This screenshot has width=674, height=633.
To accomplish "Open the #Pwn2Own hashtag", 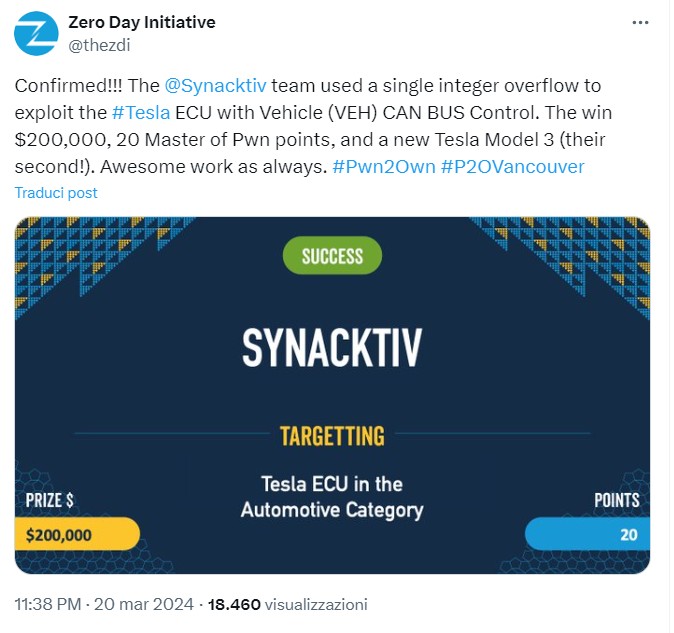I will pos(382,166).
